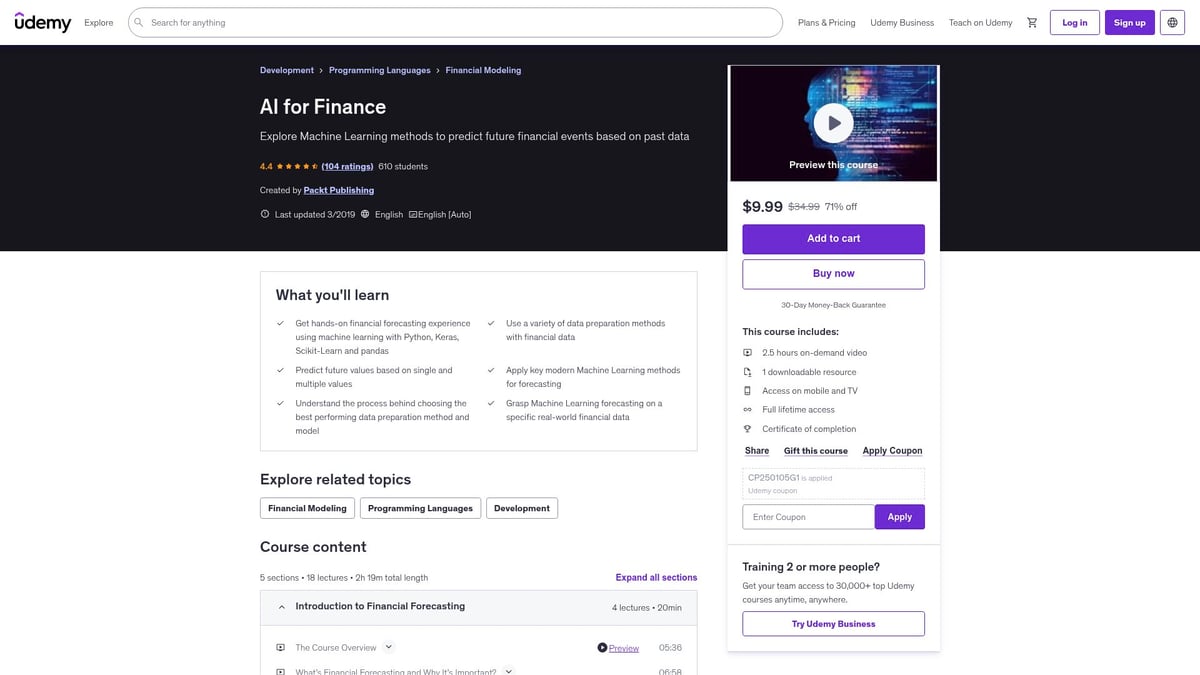Click the star rating icons
The height and width of the screenshot is (675, 1200).
pos(297,166)
